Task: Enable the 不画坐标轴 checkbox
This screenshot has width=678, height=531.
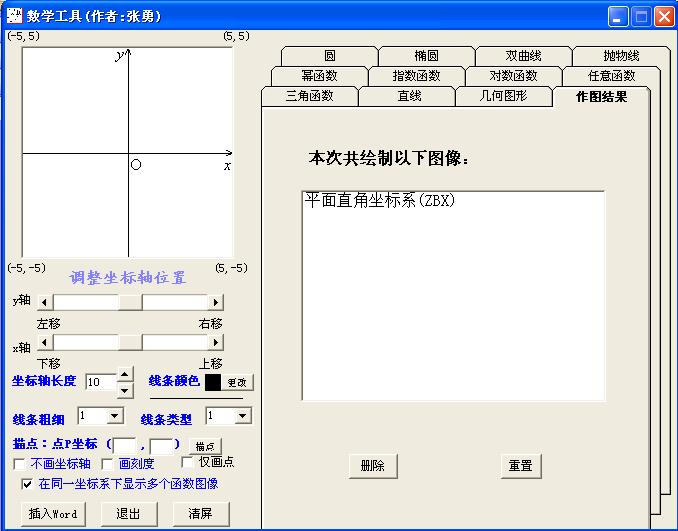Action: (x=19, y=464)
